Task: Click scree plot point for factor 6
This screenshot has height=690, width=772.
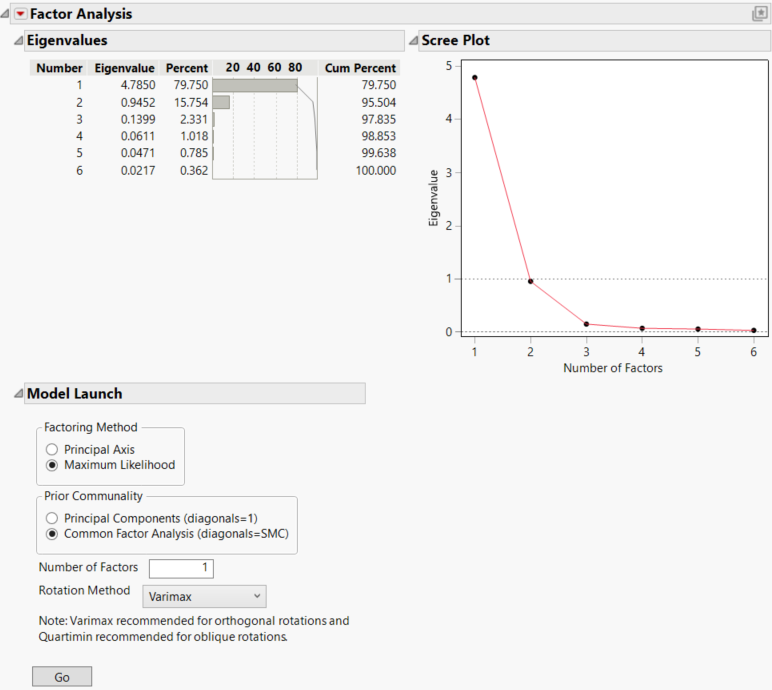Action: click(x=754, y=330)
